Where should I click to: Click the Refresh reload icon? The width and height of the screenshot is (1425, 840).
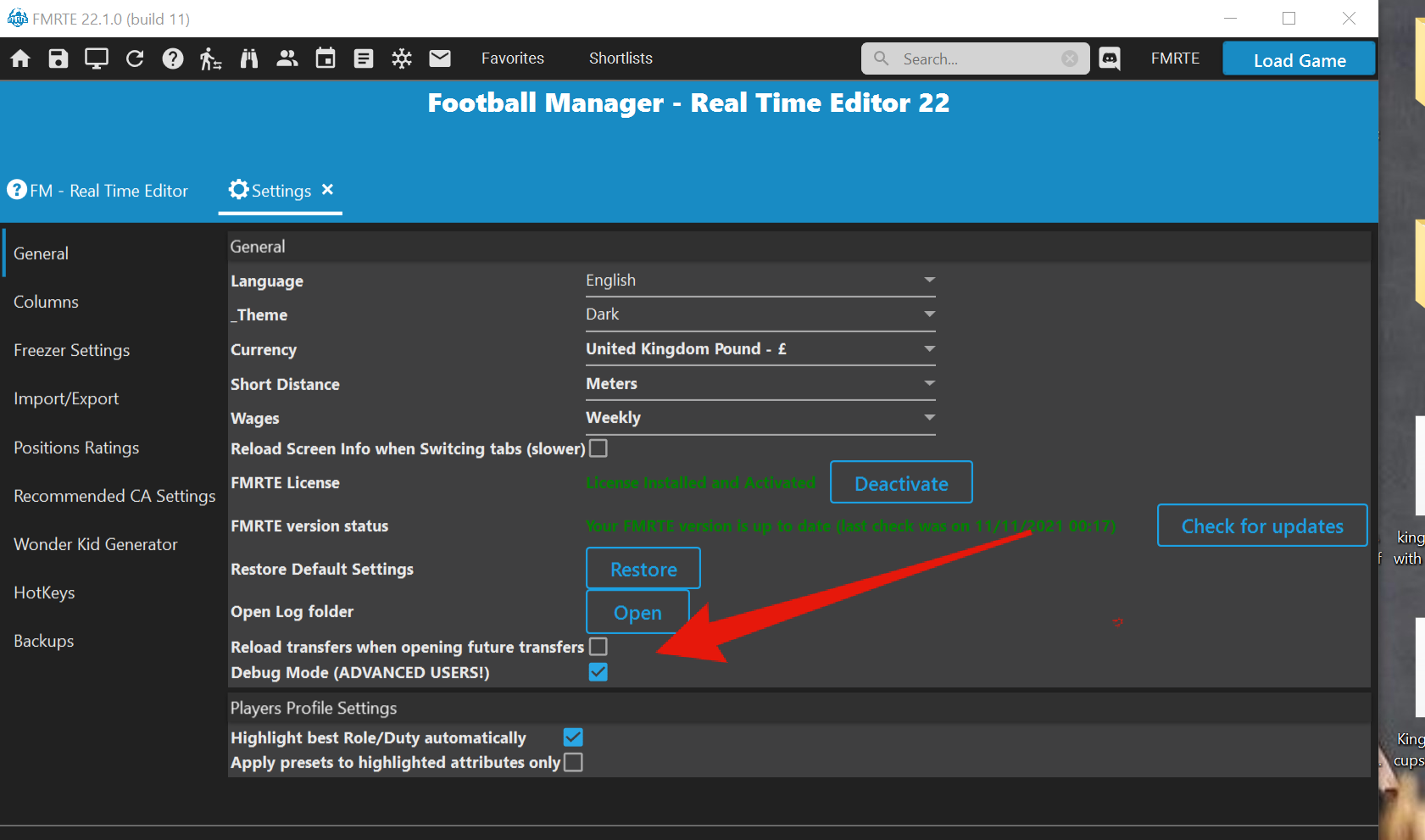pos(135,58)
